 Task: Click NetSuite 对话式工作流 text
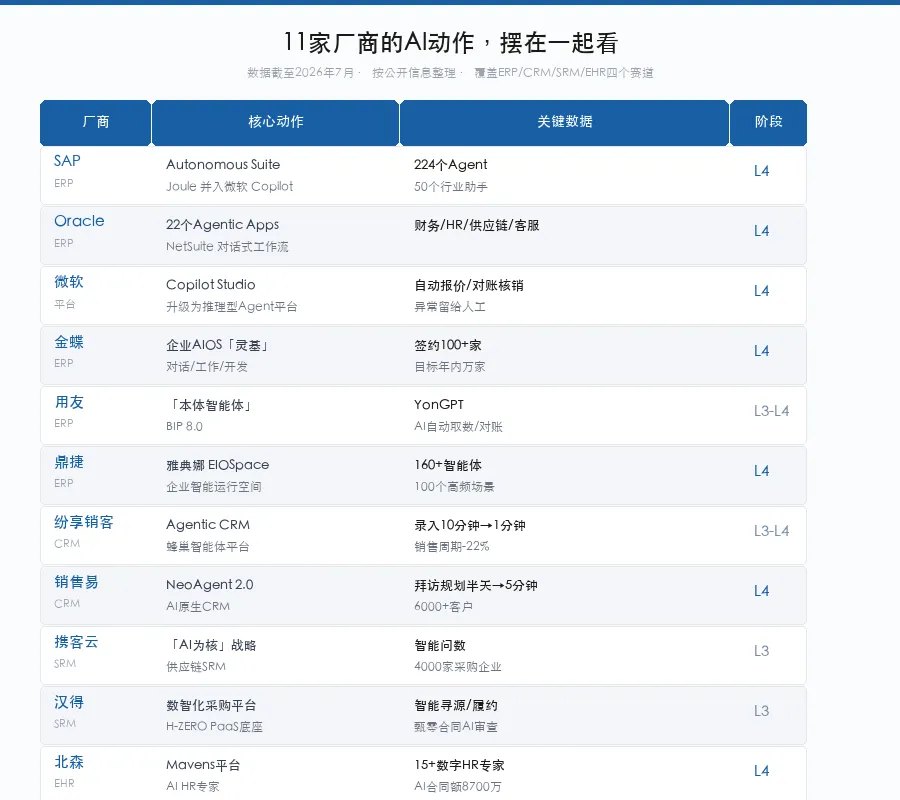(x=227, y=247)
